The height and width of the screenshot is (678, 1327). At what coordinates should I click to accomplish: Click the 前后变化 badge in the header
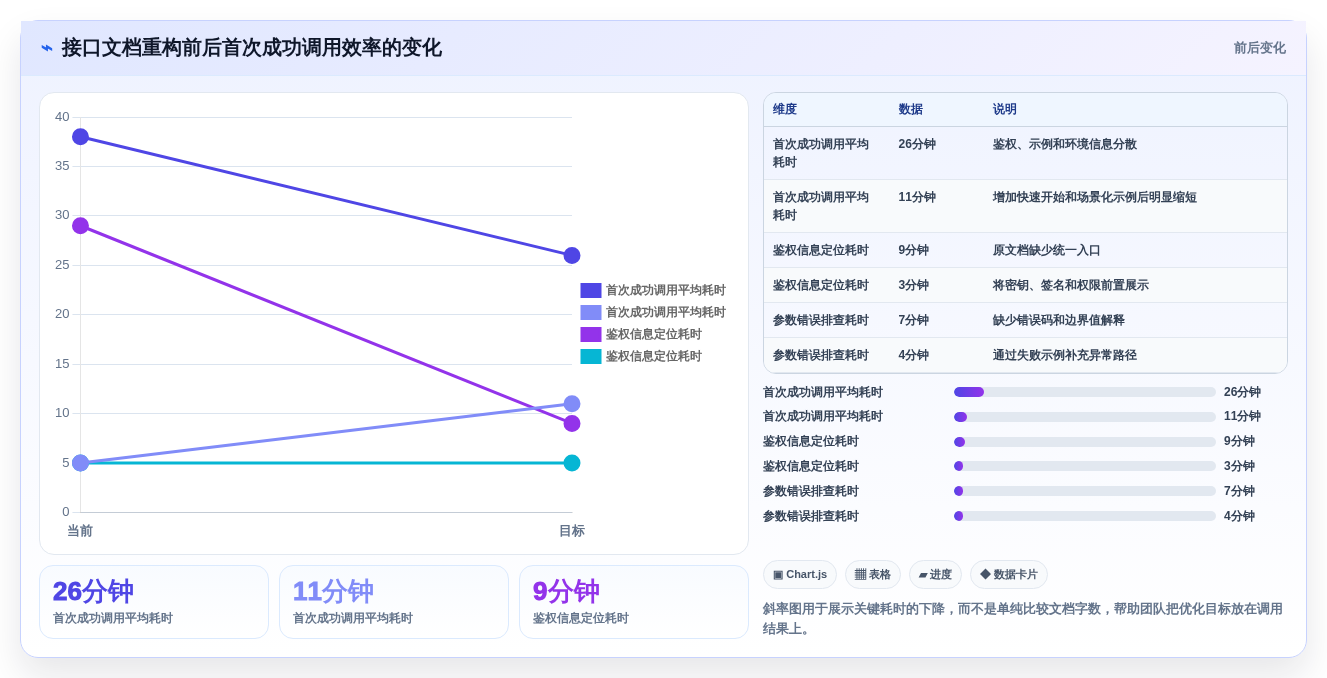pos(1259,48)
